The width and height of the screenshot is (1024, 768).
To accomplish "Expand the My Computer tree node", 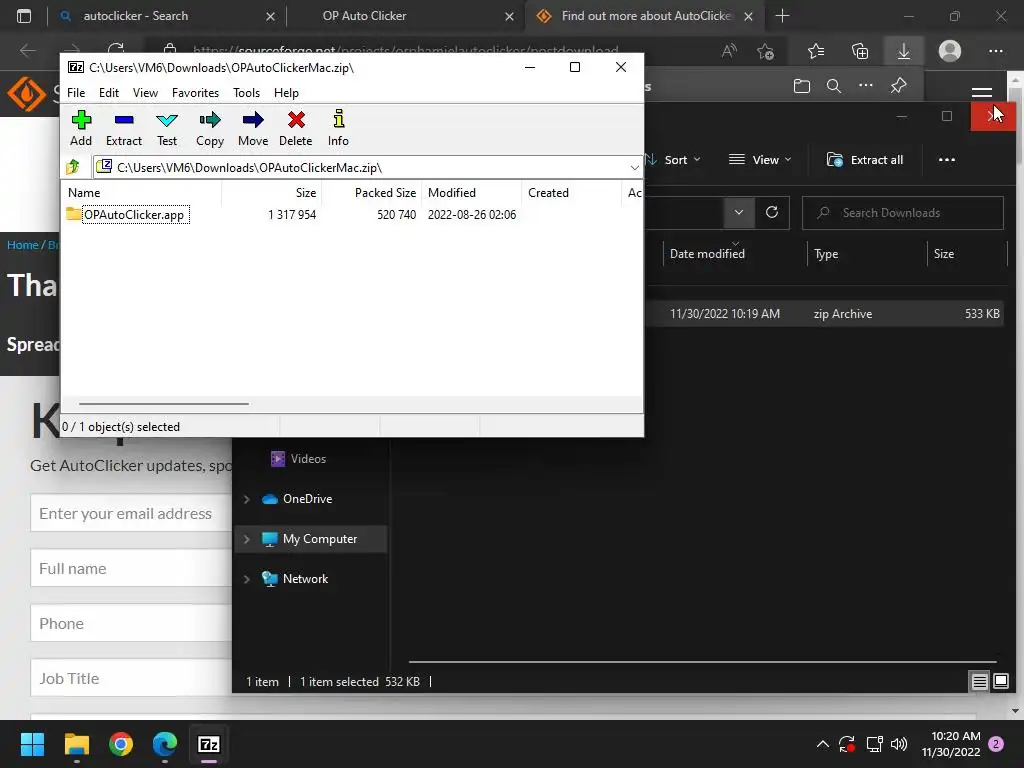I will point(247,539).
